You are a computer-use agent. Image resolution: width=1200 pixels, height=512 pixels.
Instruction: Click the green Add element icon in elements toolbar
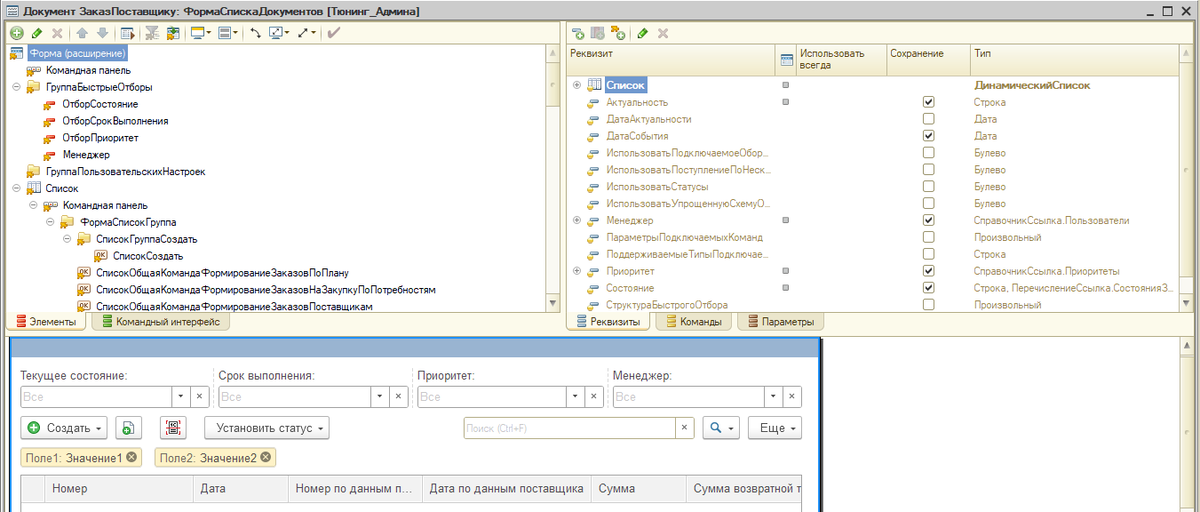point(16,33)
